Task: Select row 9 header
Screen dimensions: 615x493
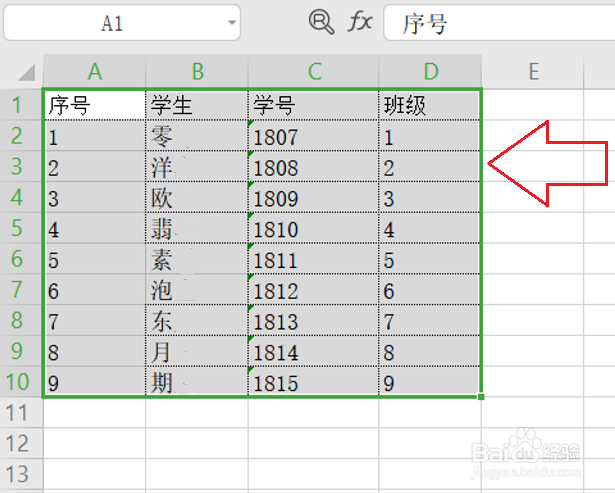Action: (x=21, y=351)
